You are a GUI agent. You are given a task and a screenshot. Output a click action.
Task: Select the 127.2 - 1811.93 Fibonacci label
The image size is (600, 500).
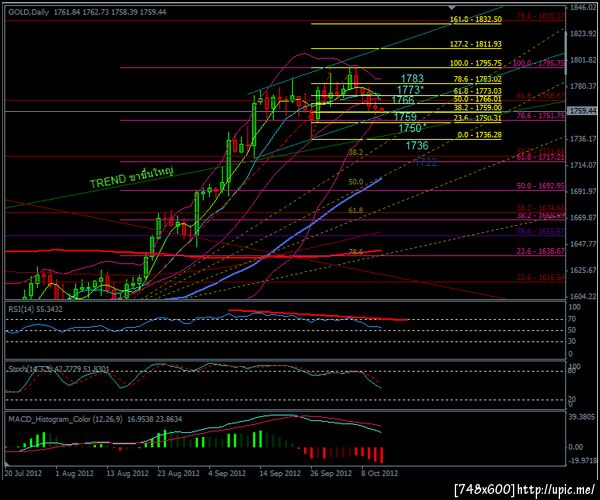pos(476,44)
